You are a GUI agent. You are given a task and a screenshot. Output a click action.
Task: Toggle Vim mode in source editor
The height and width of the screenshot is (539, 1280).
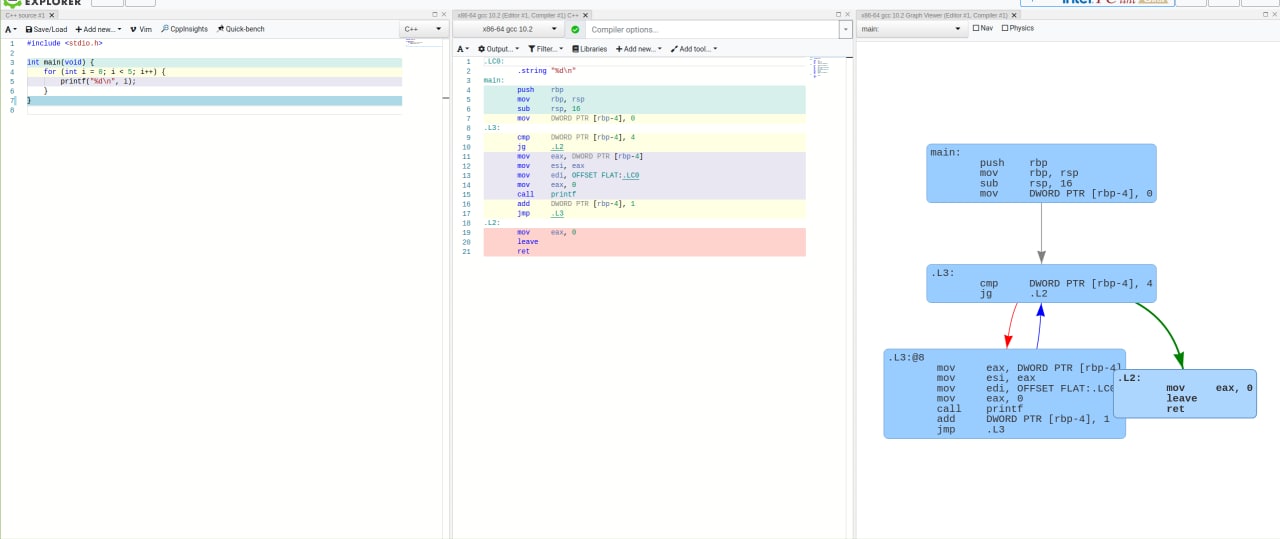(141, 29)
